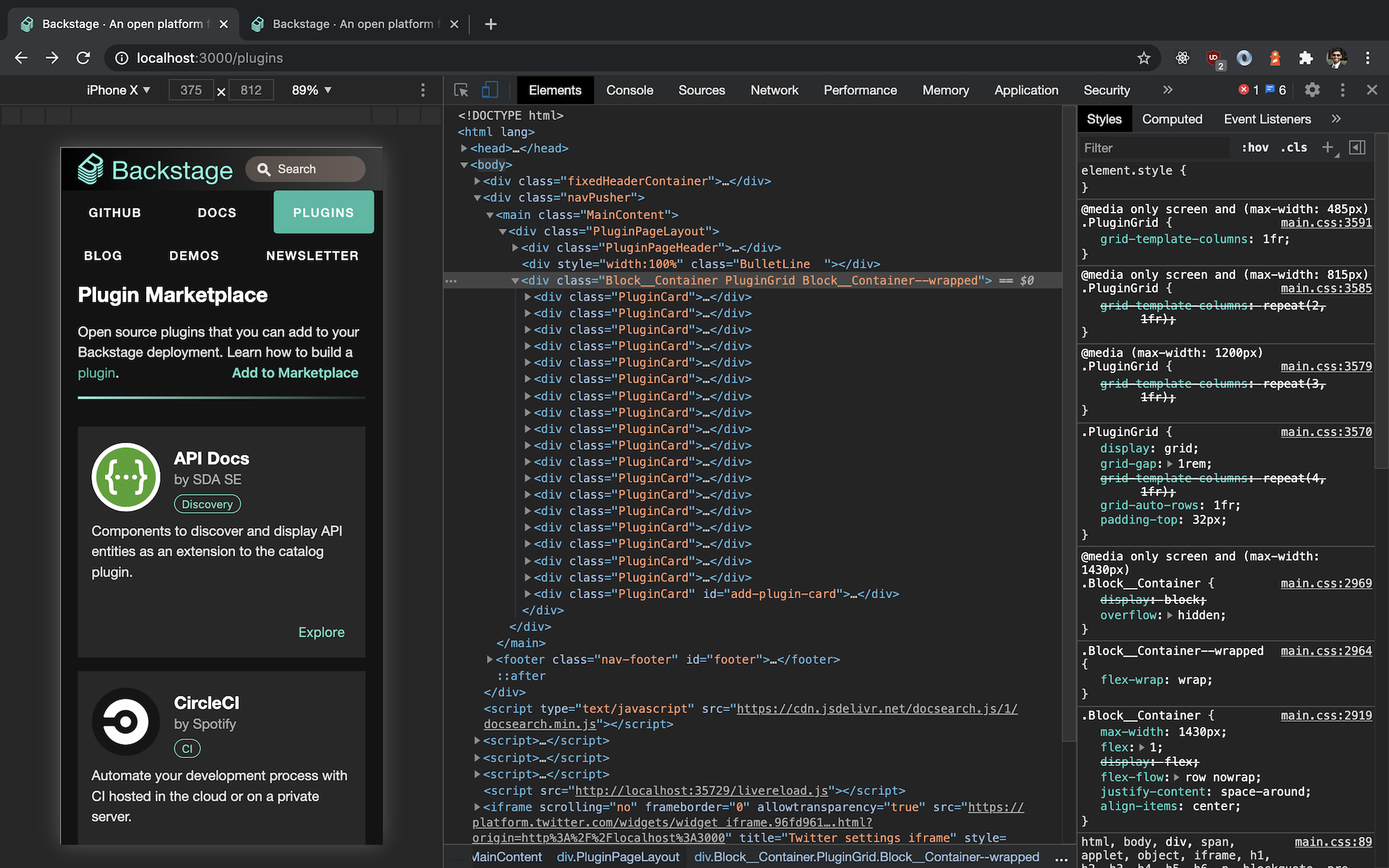Close the DevTools panel
Image resolution: width=1389 pixels, height=868 pixels.
pyautogui.click(x=1372, y=90)
